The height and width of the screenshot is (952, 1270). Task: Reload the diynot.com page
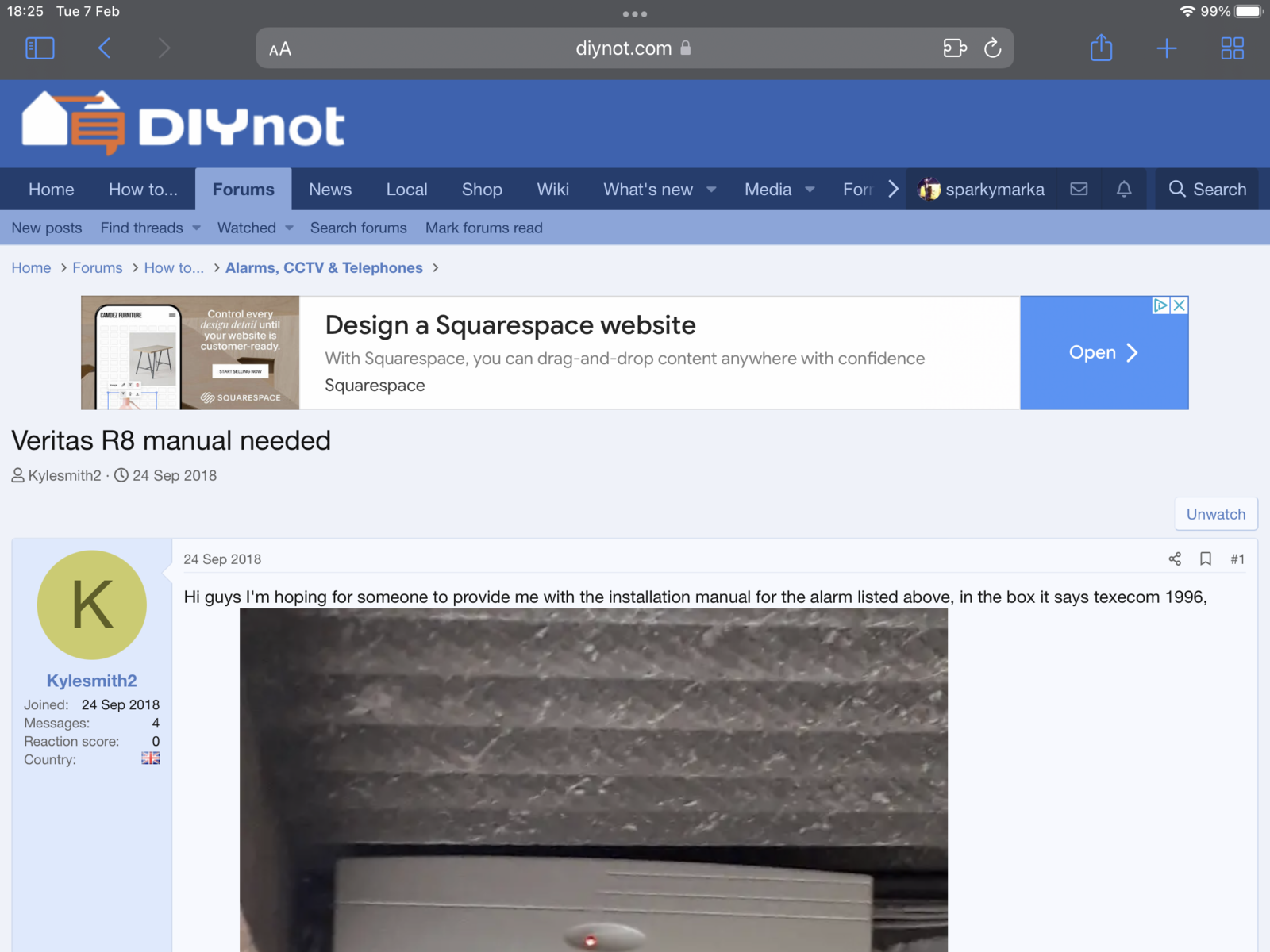[x=992, y=48]
